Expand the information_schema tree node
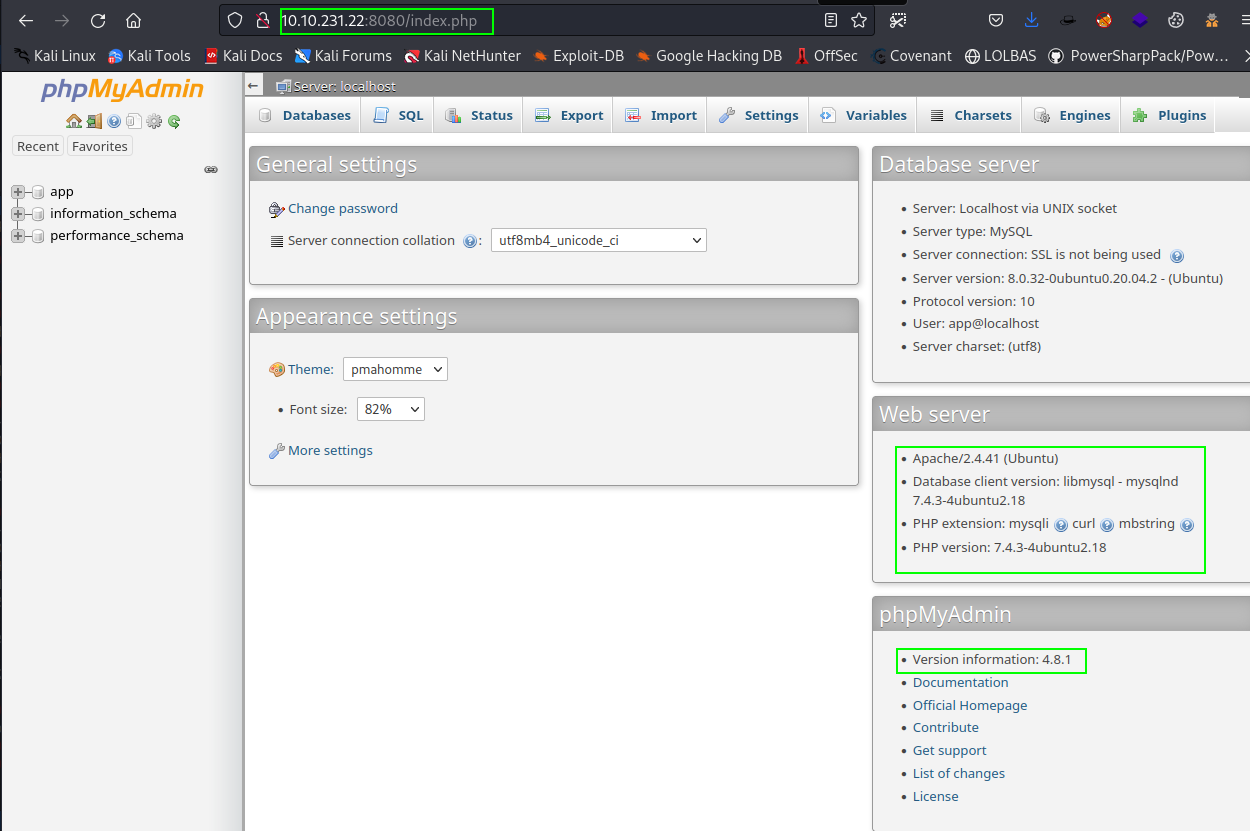Image resolution: width=1250 pixels, height=831 pixels. tap(18, 214)
